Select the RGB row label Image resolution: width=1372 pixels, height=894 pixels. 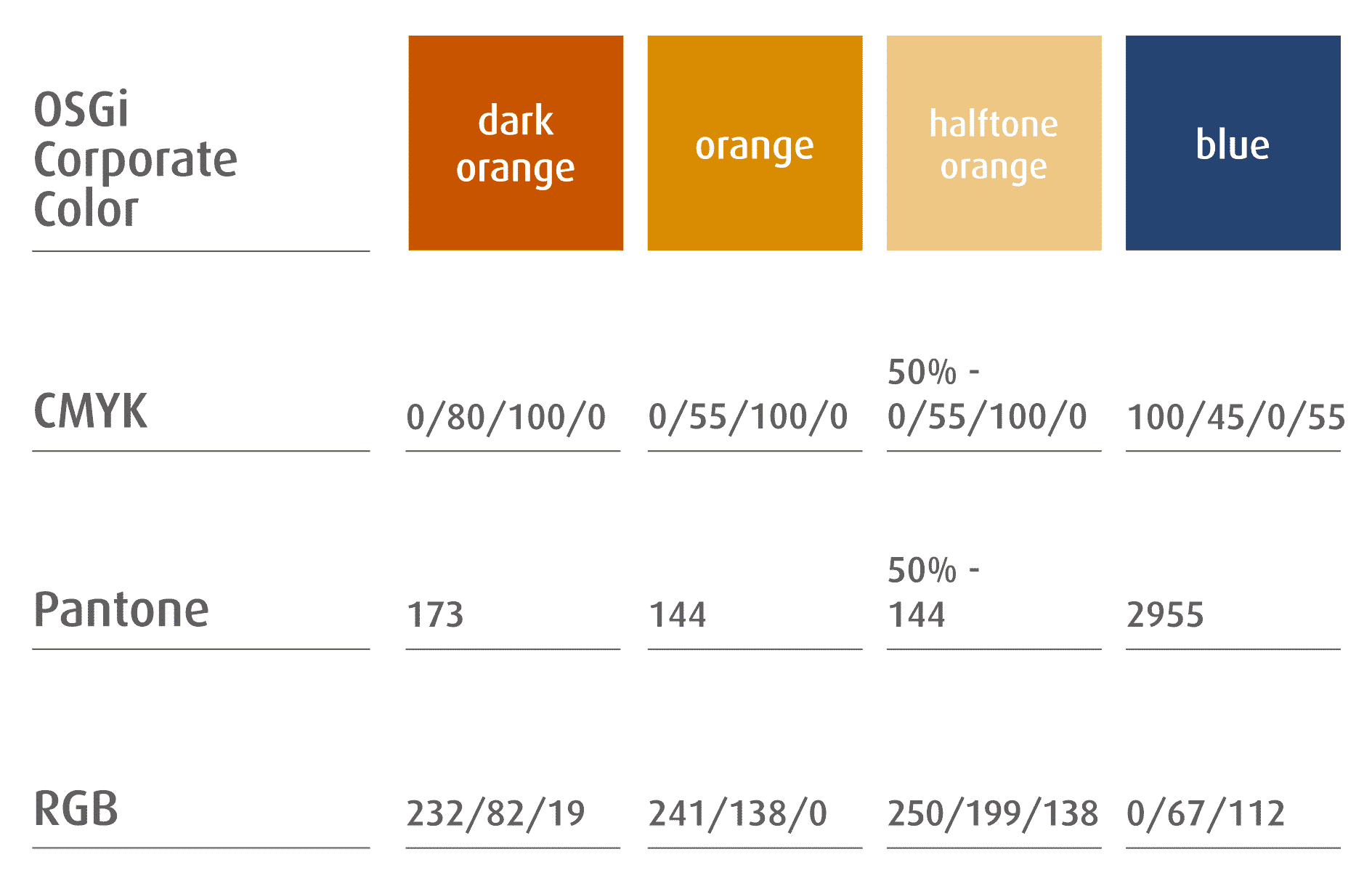[x=76, y=808]
